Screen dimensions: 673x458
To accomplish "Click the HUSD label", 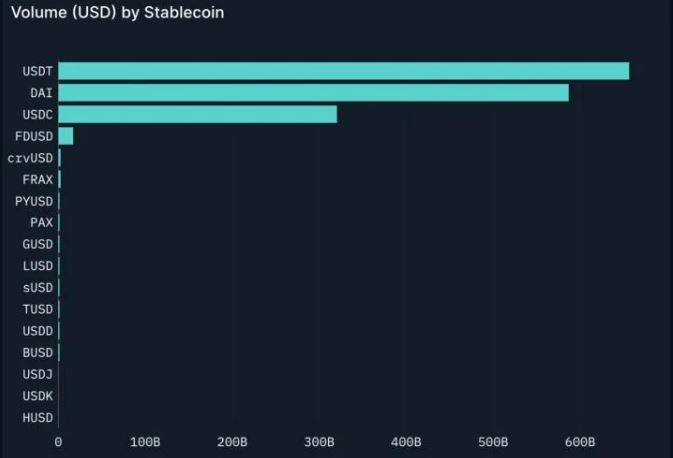I will click(37, 418).
